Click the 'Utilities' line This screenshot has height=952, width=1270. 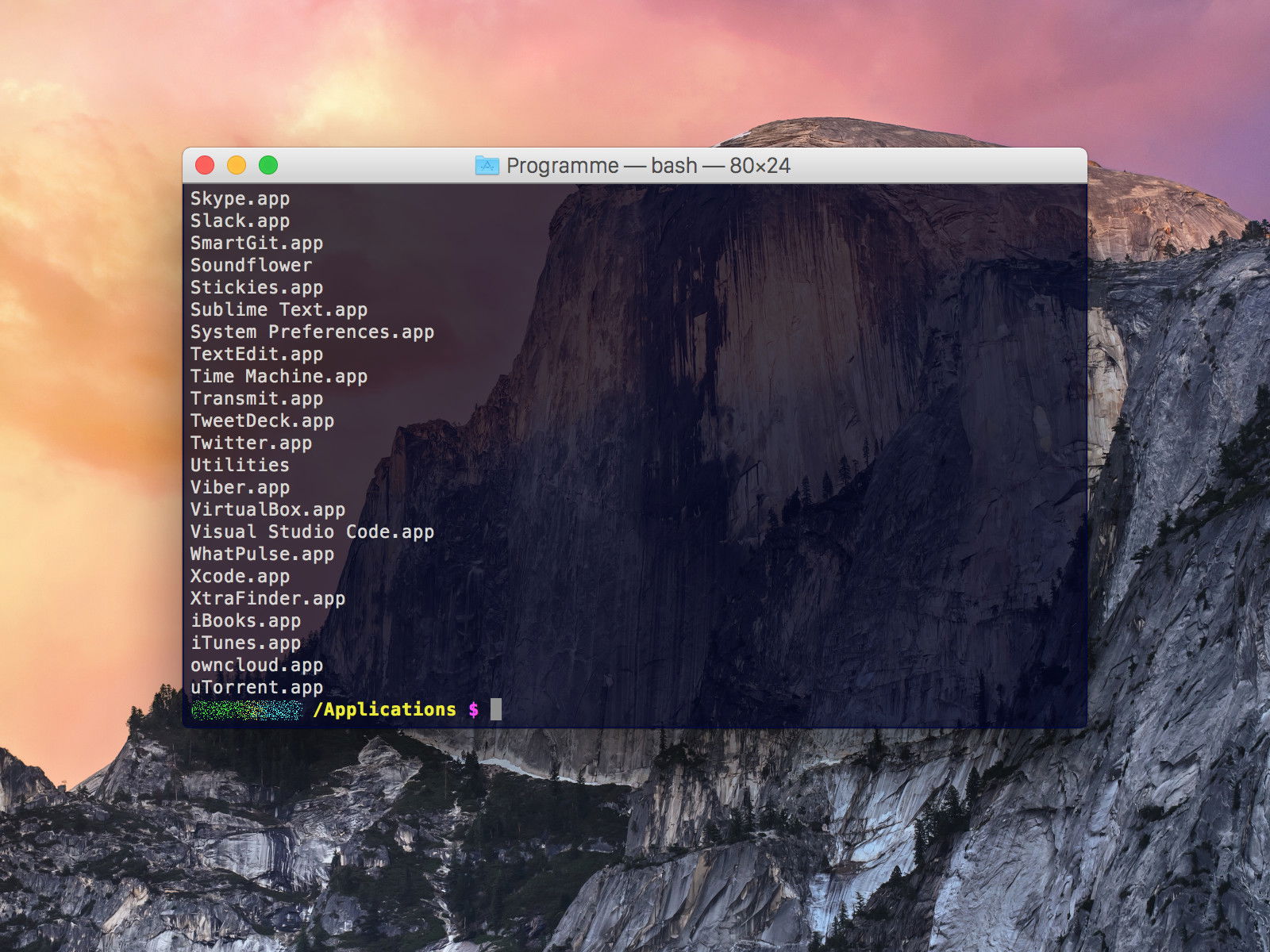click(240, 466)
